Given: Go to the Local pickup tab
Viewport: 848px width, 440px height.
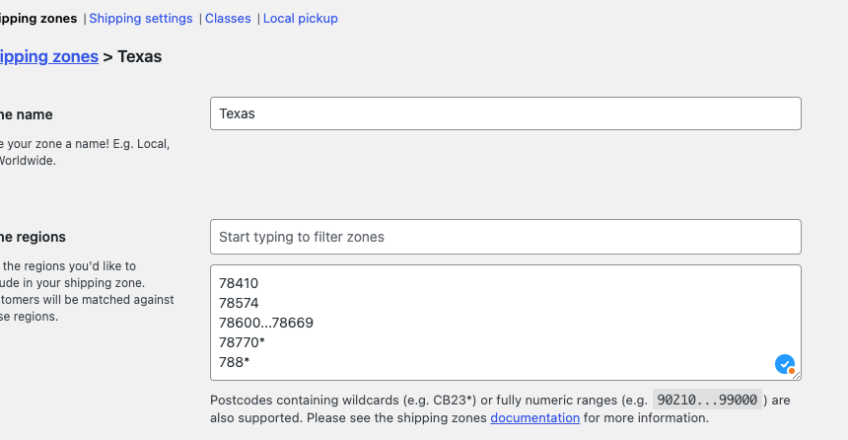Looking at the screenshot, I should (x=300, y=18).
